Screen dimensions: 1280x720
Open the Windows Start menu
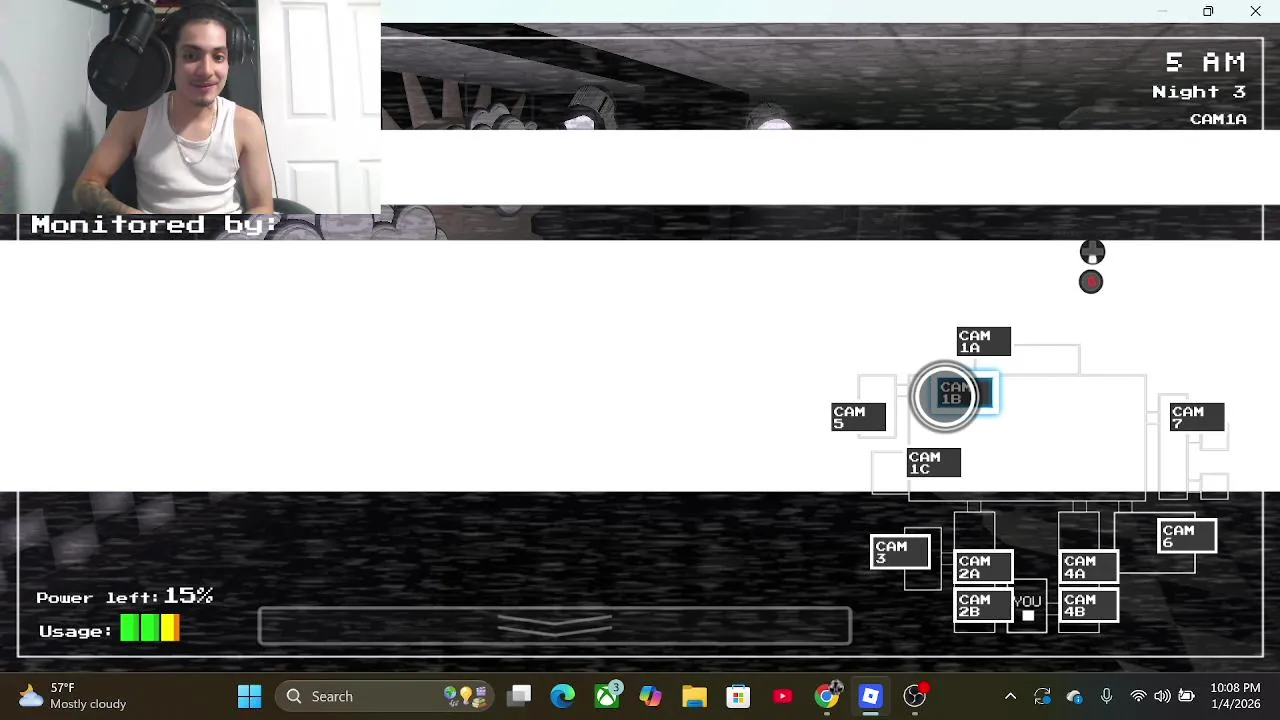pos(250,696)
